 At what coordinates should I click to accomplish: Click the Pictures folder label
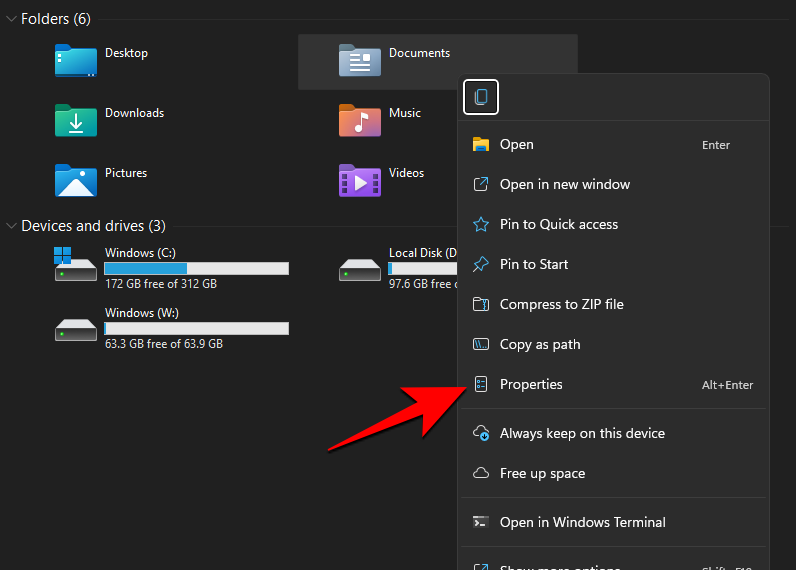tap(126, 173)
